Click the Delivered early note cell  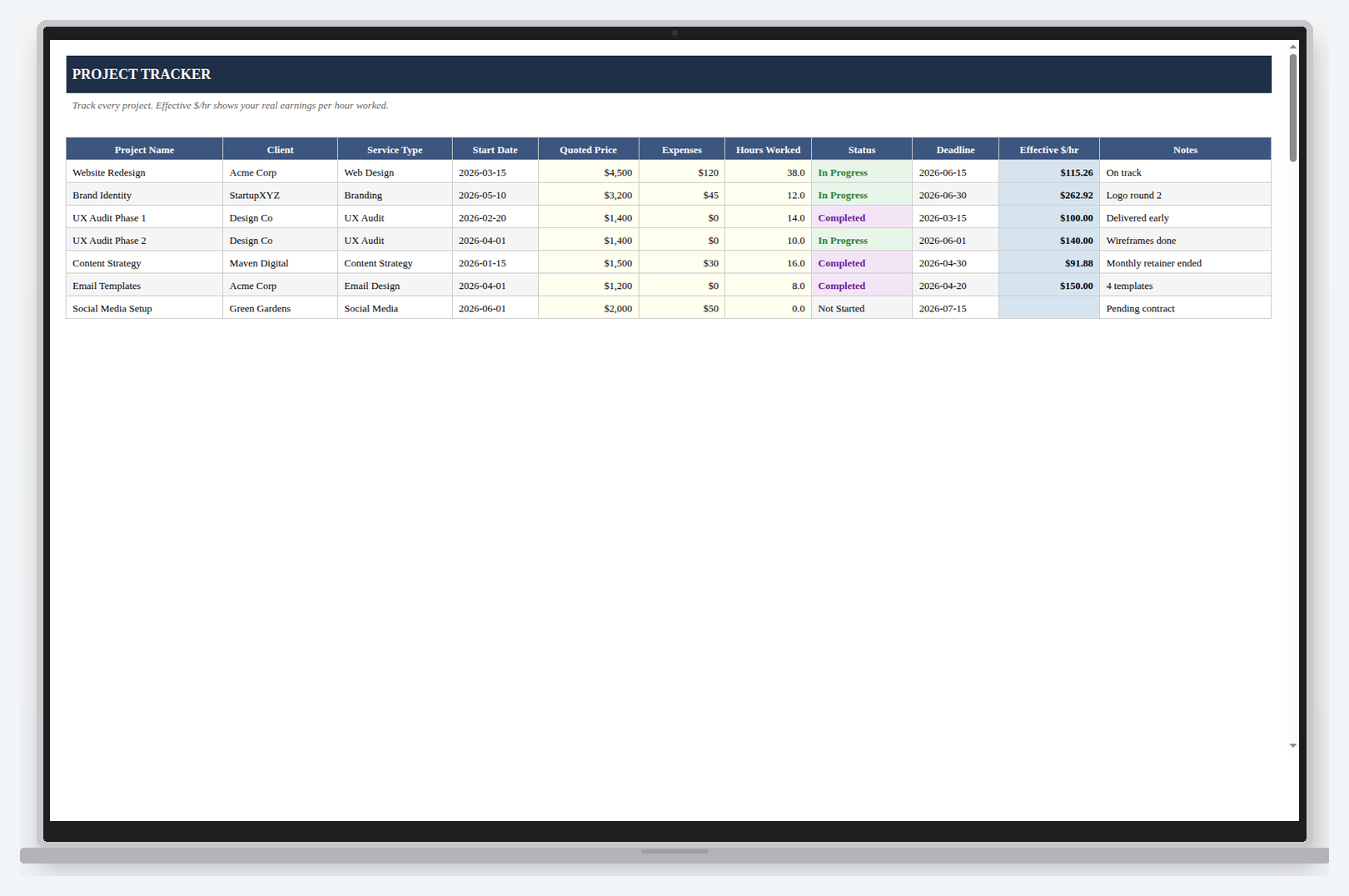[1185, 217]
